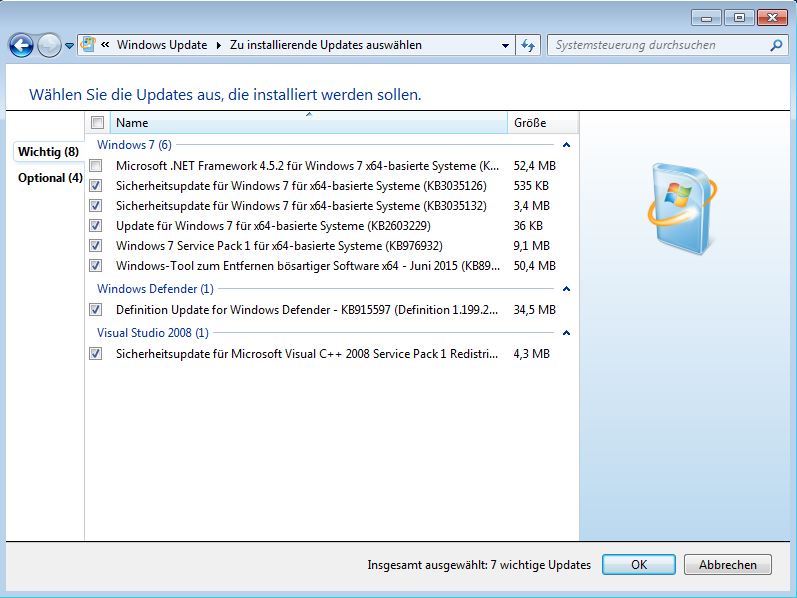Open recent pages dropdown next to forward arrow
Viewport: 797px width, 598px height.
[x=70, y=46]
